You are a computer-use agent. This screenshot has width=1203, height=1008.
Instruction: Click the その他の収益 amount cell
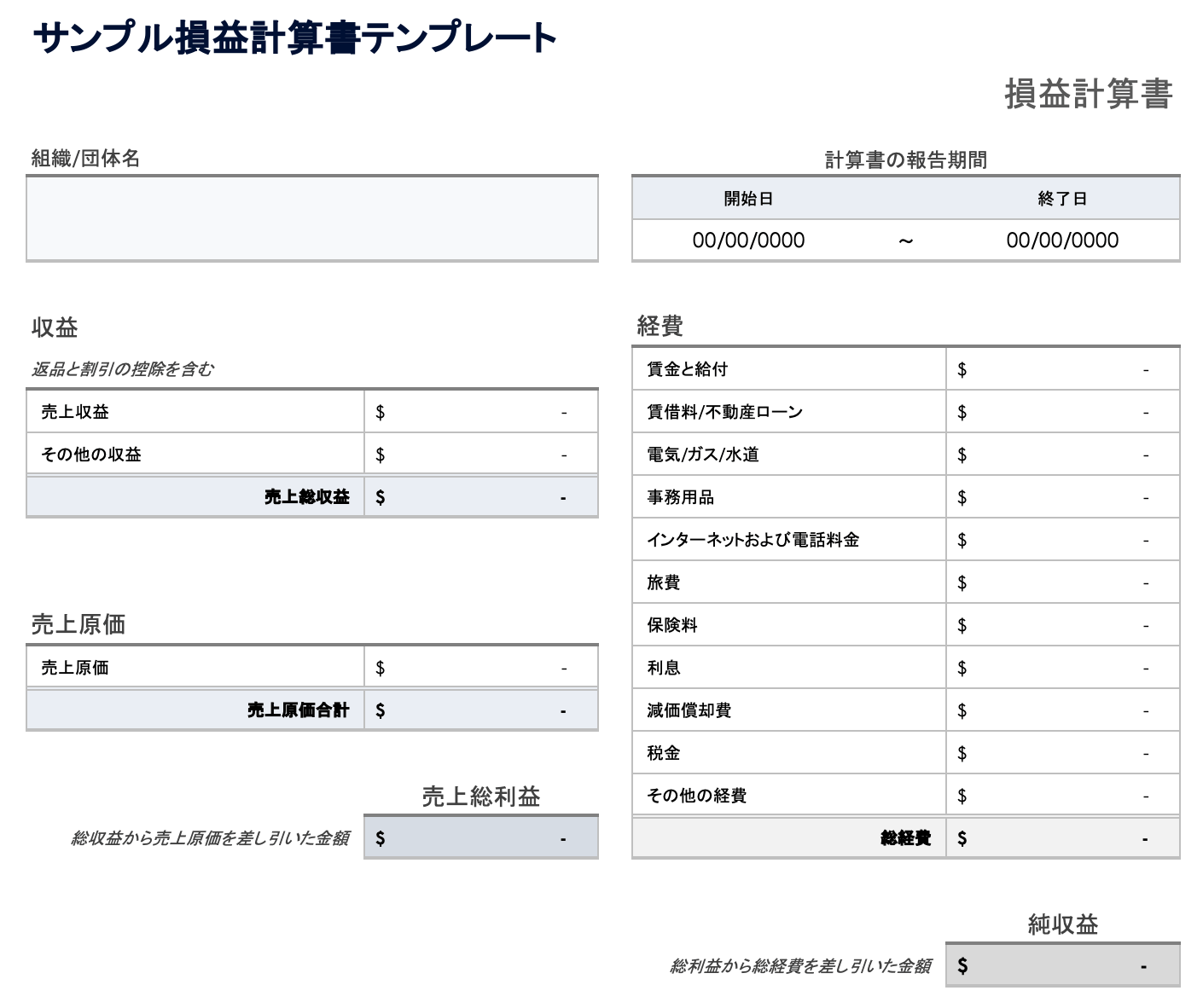(481, 455)
